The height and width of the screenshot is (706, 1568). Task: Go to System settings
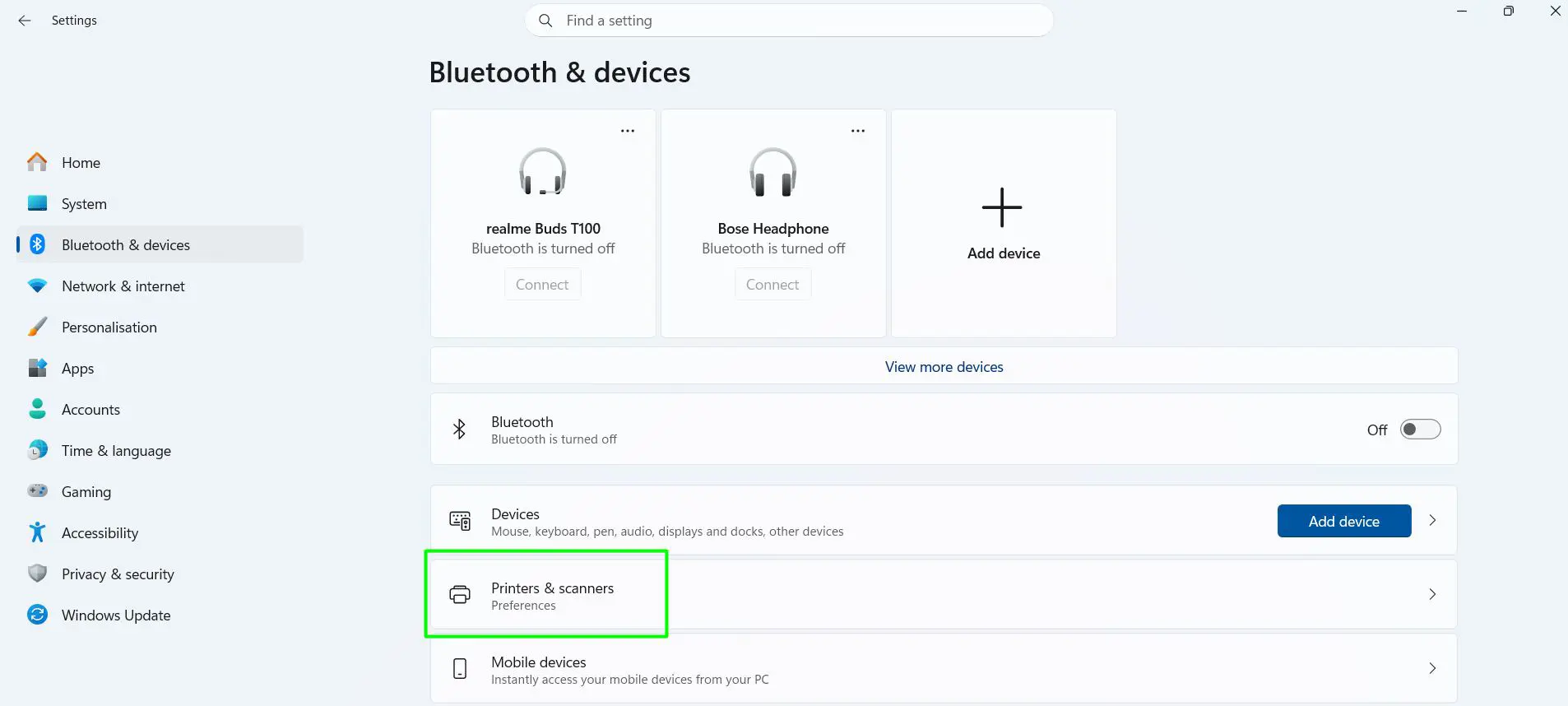160,203
